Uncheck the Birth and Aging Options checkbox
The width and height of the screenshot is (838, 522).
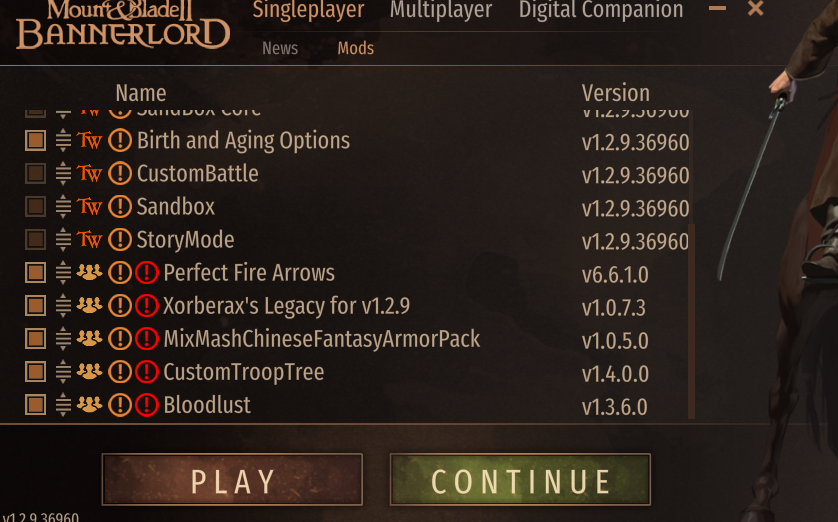pyautogui.click(x=35, y=141)
